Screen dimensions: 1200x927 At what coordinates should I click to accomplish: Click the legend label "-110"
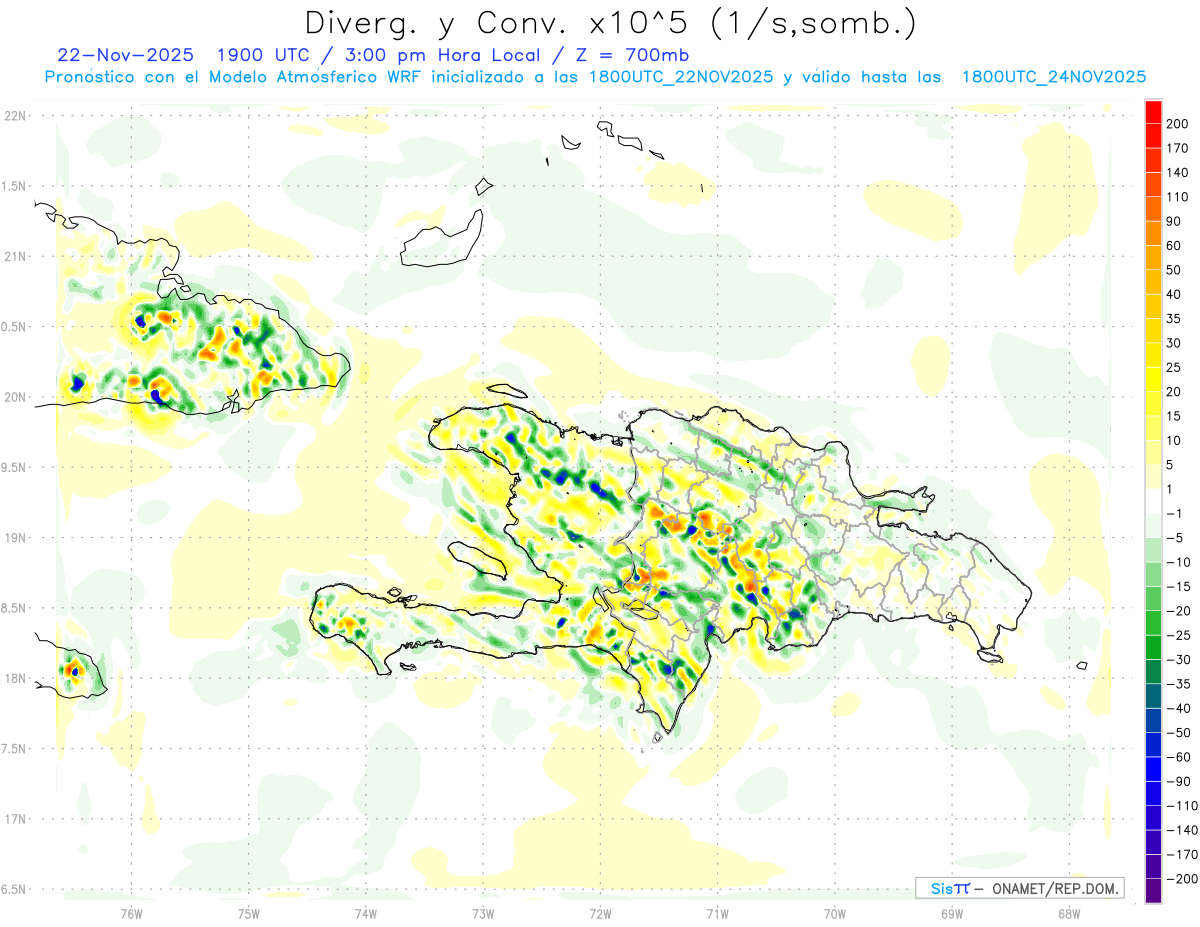pyautogui.click(x=1180, y=806)
